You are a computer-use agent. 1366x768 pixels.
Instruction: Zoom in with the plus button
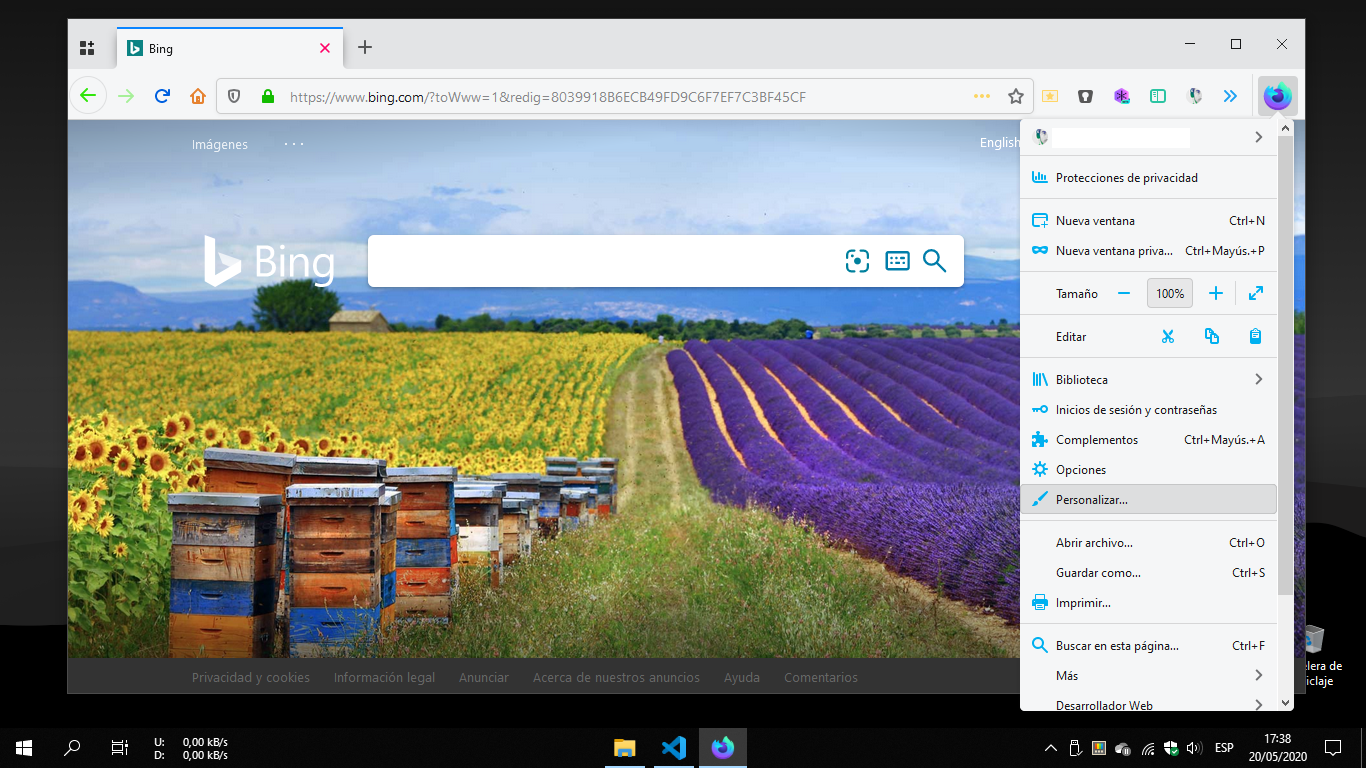(x=1216, y=294)
